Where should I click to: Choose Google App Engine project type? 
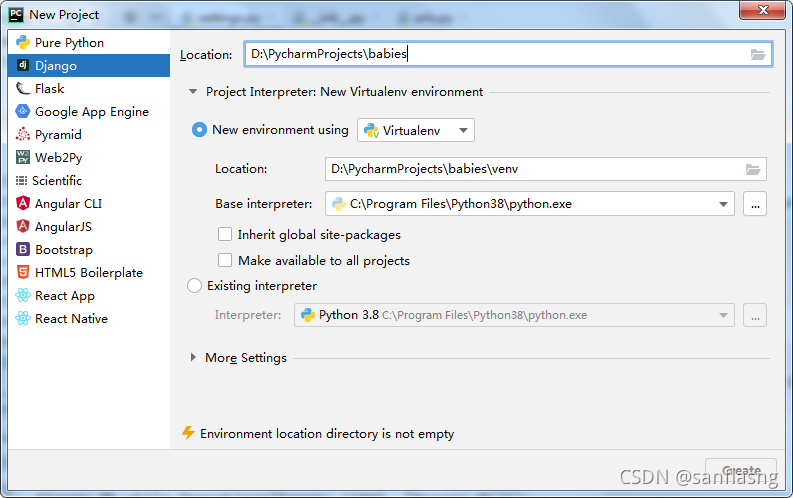[89, 111]
